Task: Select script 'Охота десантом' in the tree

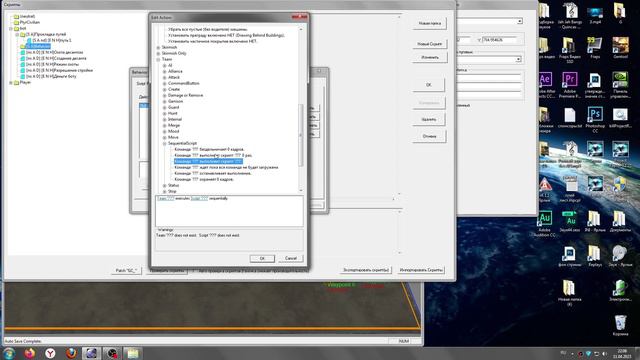Action: point(54,52)
